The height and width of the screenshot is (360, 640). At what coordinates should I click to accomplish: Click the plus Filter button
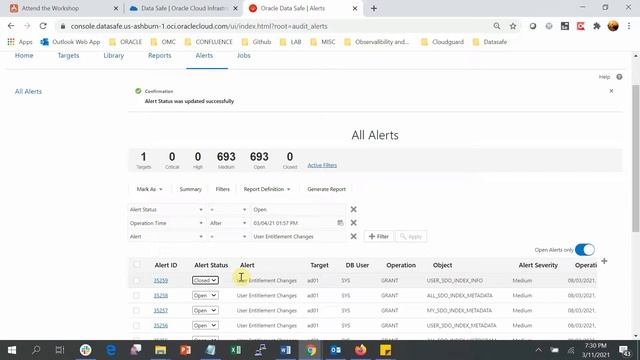(x=379, y=236)
